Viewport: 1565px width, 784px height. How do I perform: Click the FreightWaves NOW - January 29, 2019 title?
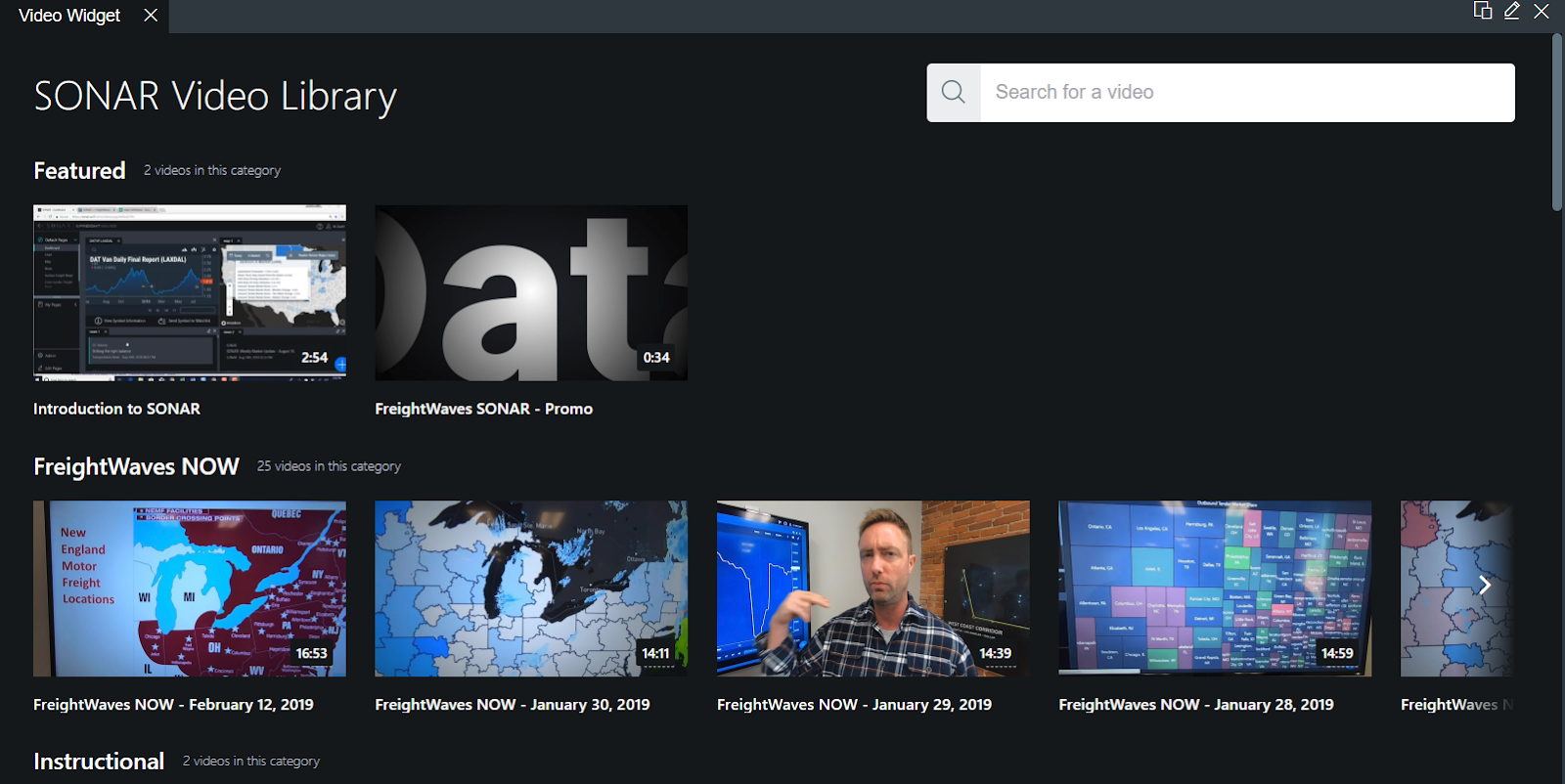854,705
